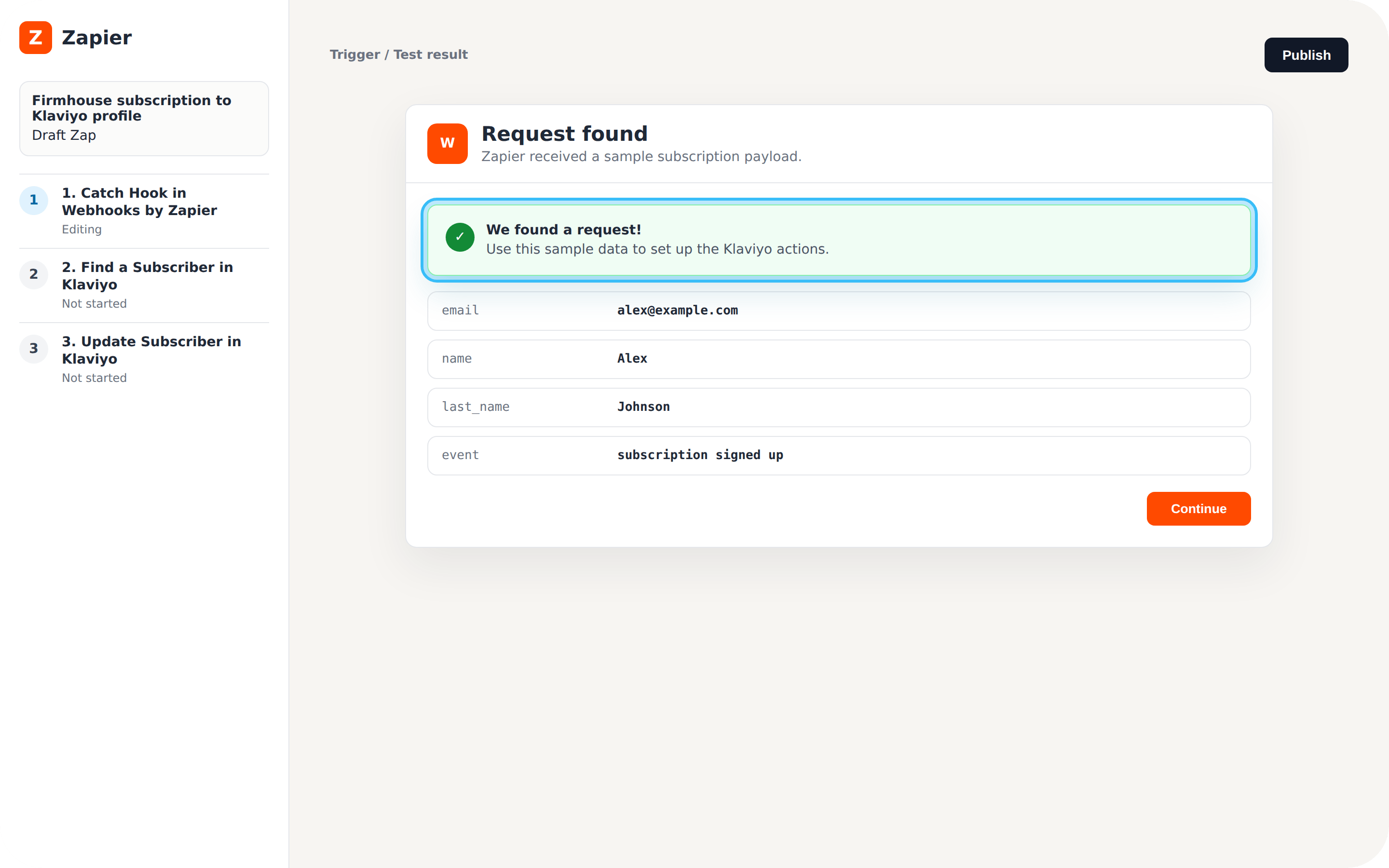Click the step 1 number badge
The height and width of the screenshot is (868, 1389).
34,200
